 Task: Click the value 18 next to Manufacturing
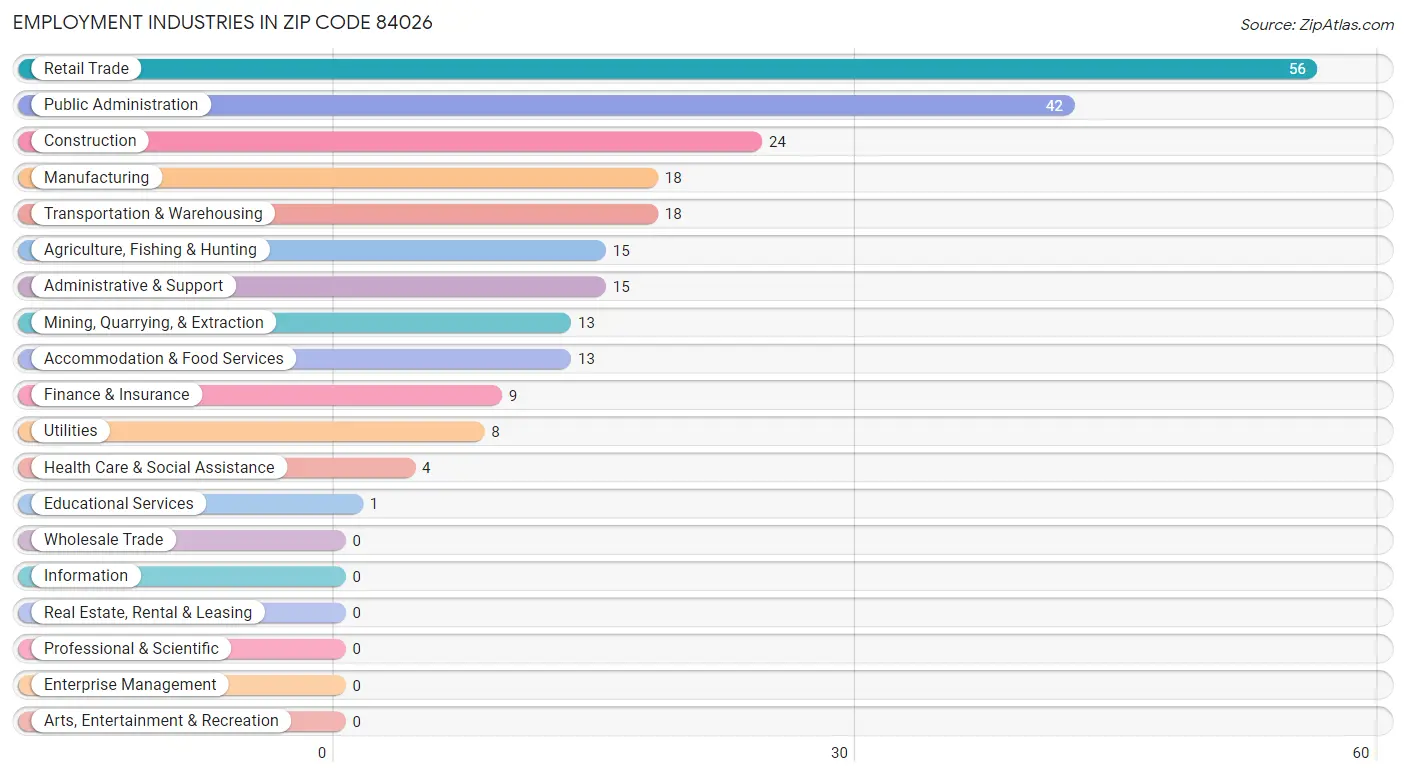[x=673, y=178]
